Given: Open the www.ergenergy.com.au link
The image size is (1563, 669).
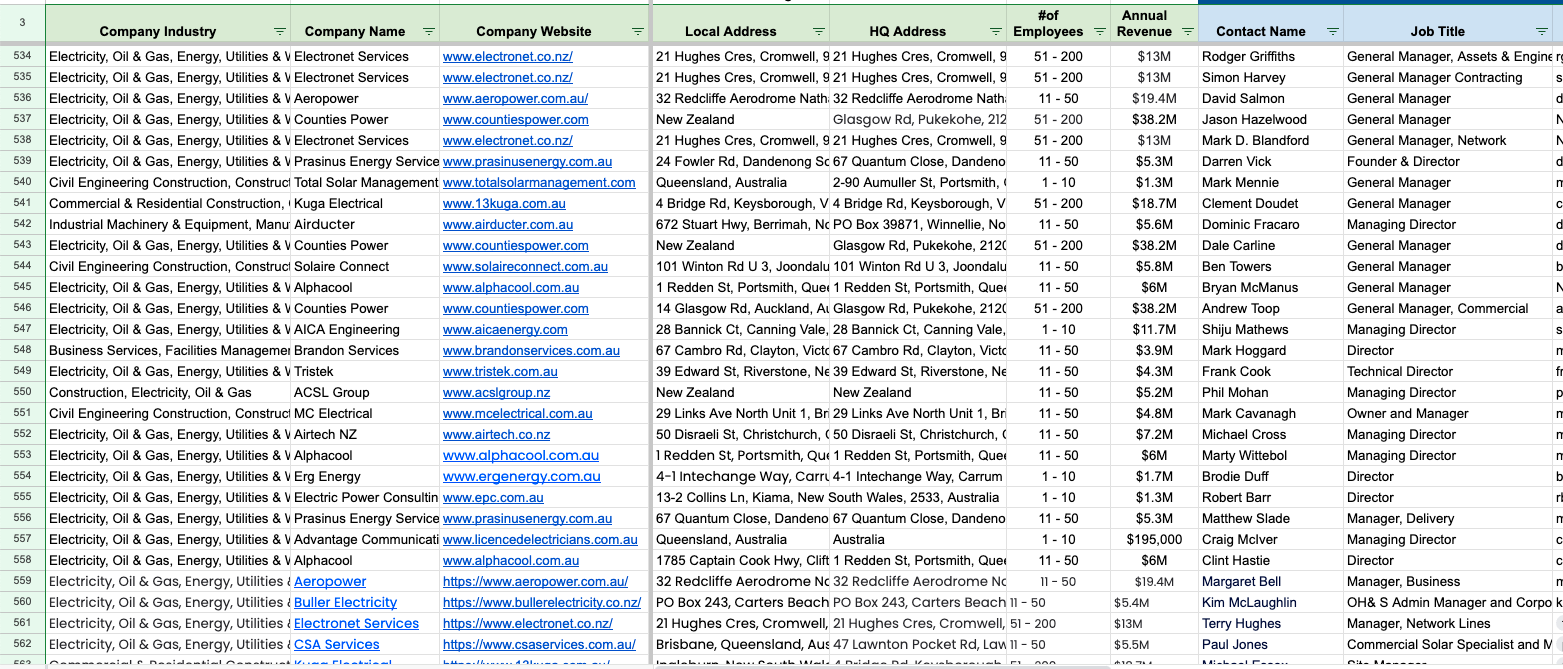Looking at the screenshot, I should (521, 476).
